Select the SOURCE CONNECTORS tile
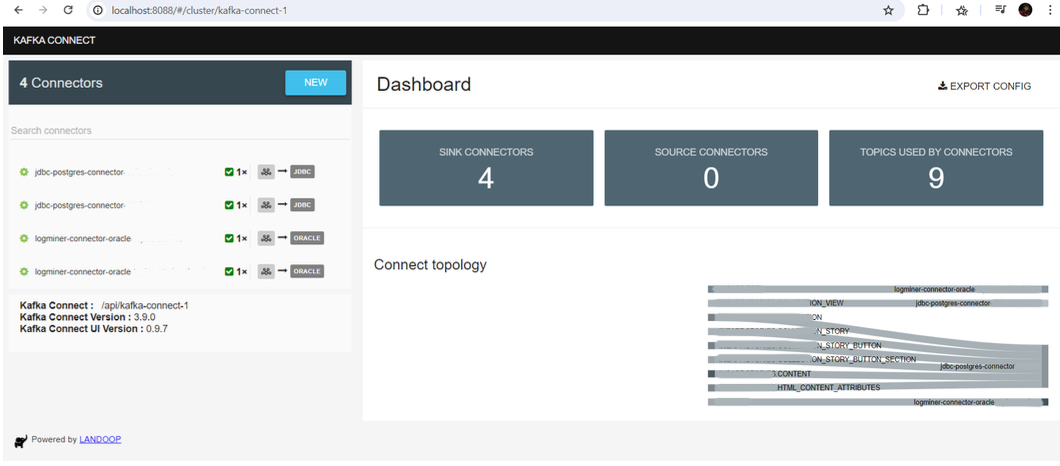Viewport: 1060px width, 466px height. click(x=711, y=168)
